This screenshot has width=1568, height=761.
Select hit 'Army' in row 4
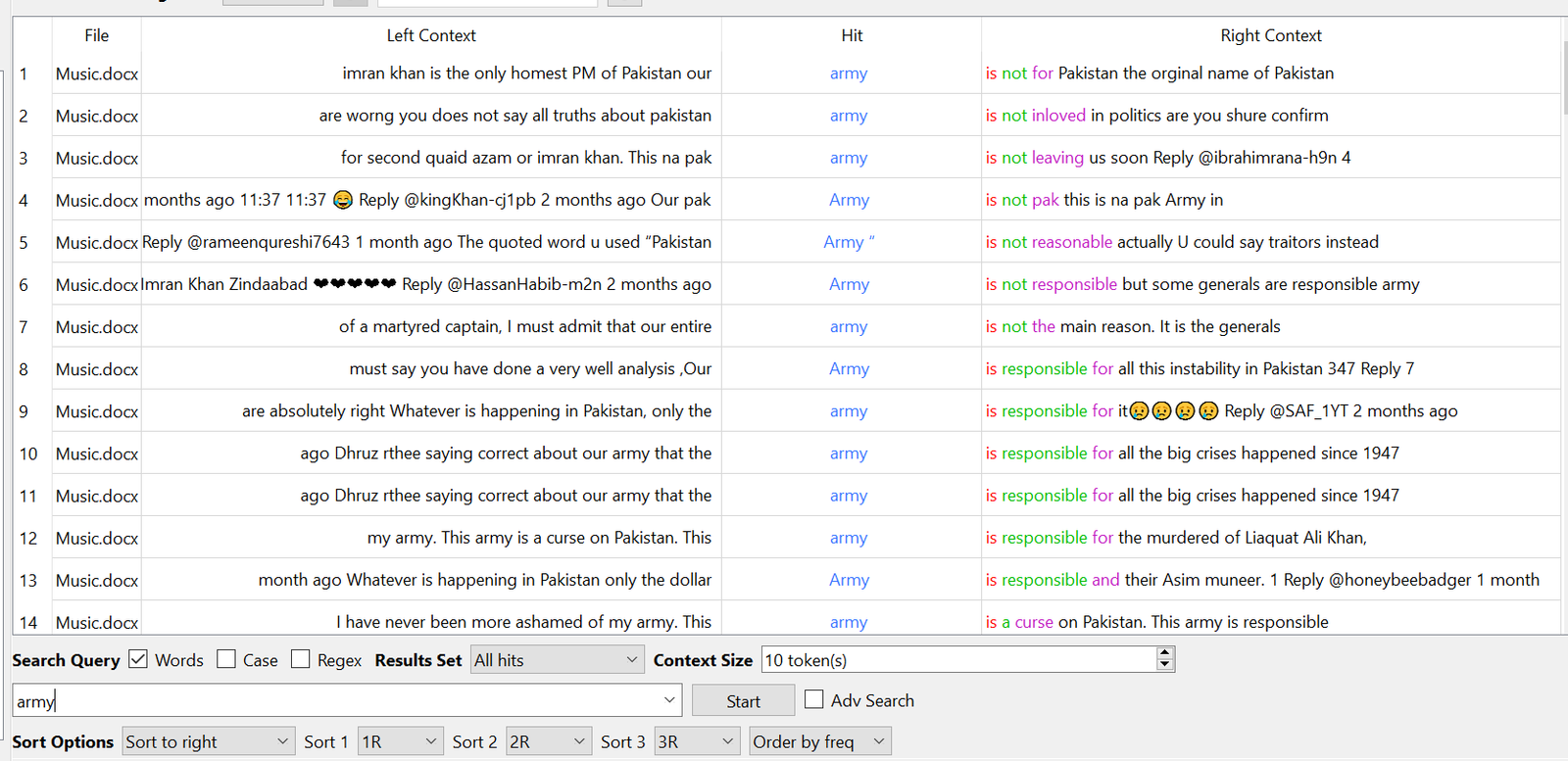pos(849,200)
